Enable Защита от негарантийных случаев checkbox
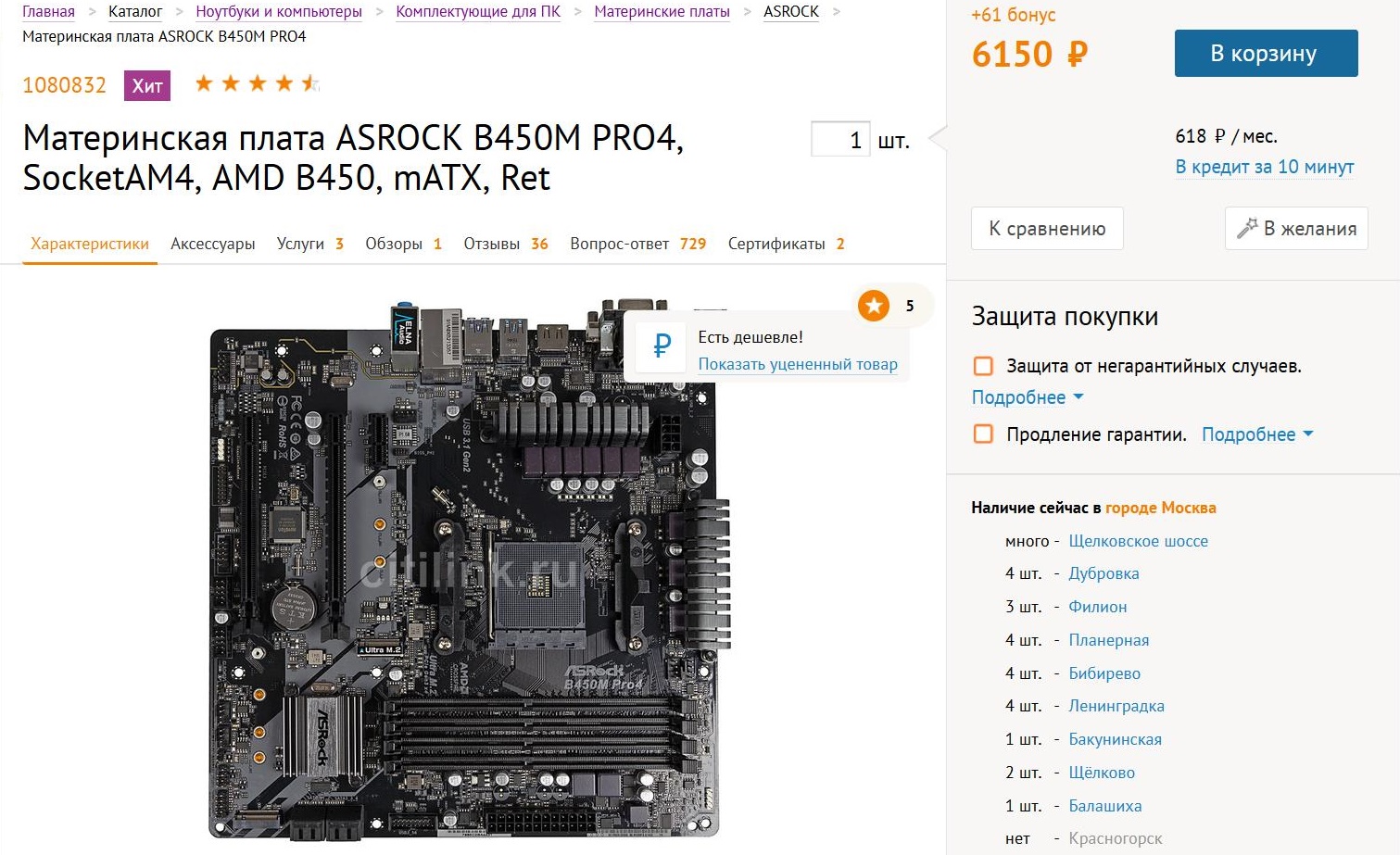 coord(983,366)
